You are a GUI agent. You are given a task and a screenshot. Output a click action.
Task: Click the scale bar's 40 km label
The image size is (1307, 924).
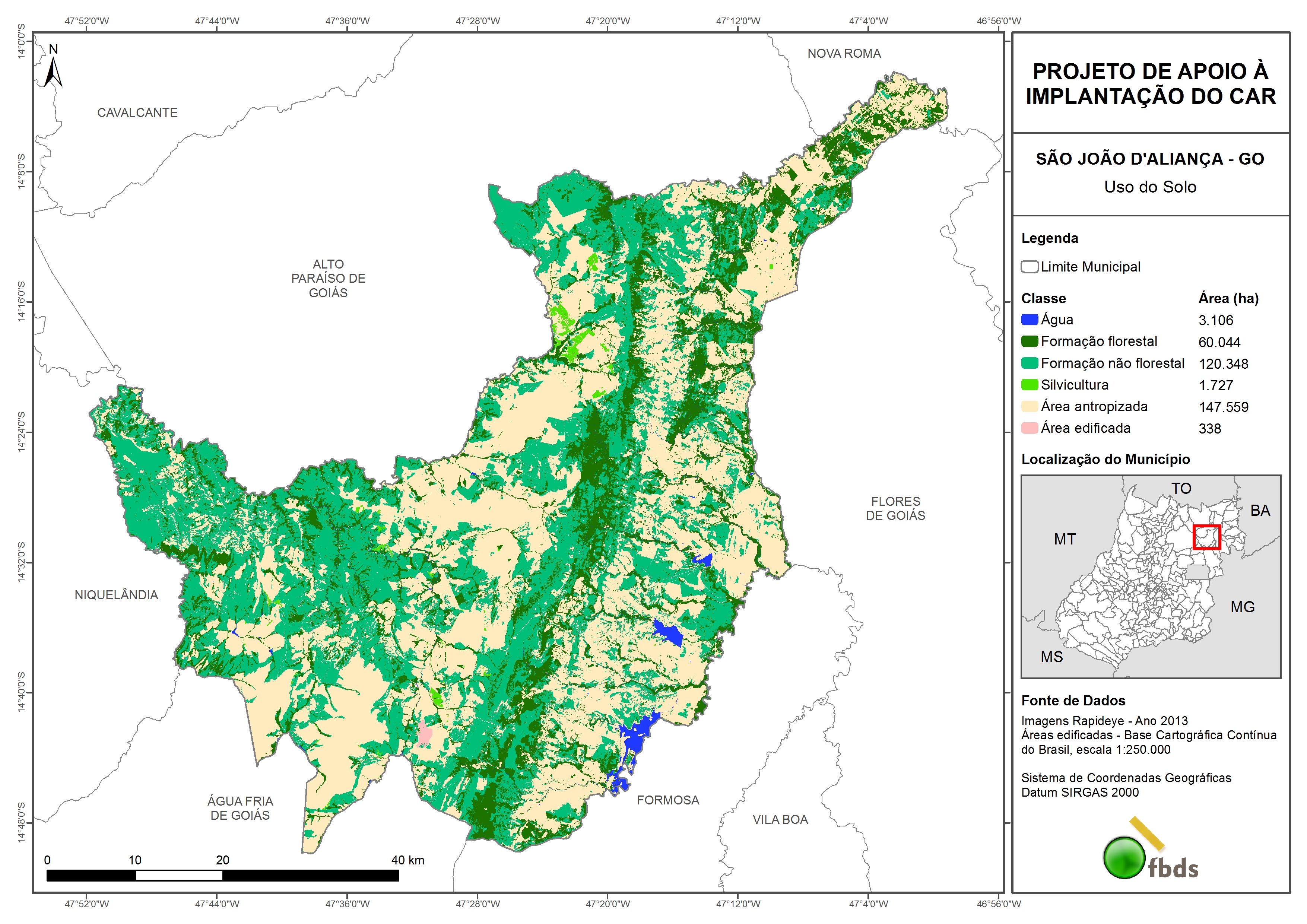pyautogui.click(x=407, y=860)
